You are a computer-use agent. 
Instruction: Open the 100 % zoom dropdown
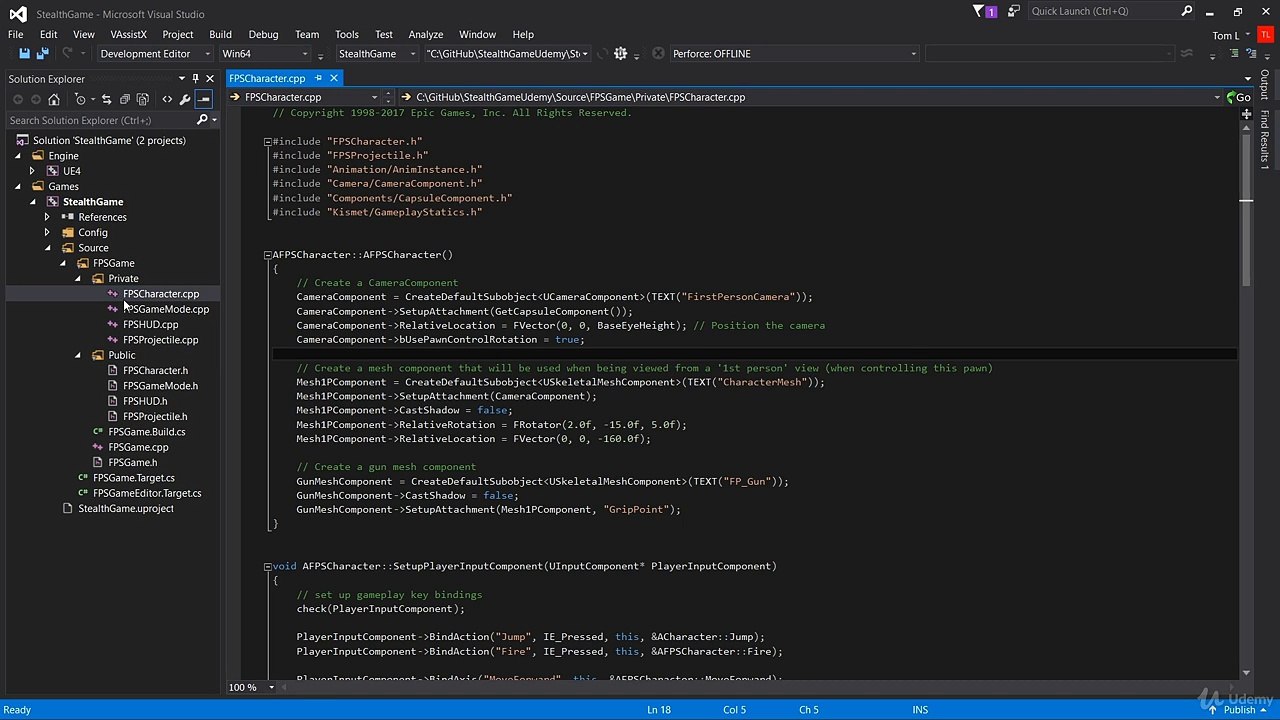[250, 687]
